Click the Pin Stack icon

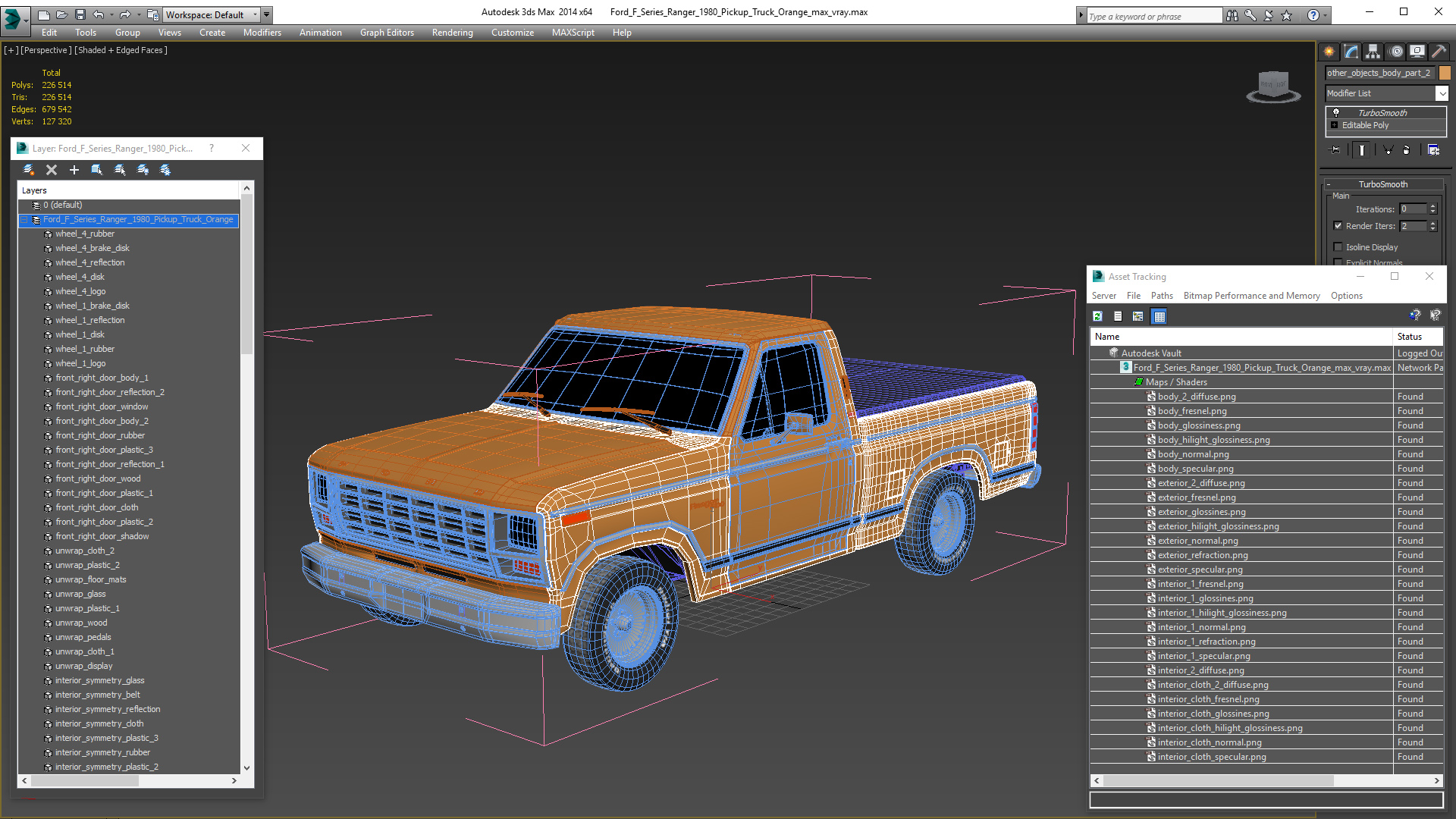point(1335,150)
